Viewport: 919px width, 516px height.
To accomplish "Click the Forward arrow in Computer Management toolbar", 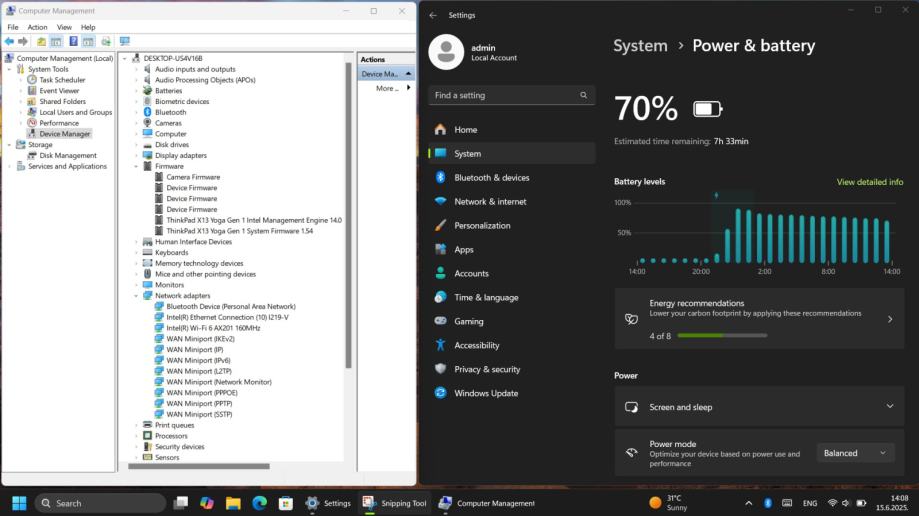I will tap(23, 42).
